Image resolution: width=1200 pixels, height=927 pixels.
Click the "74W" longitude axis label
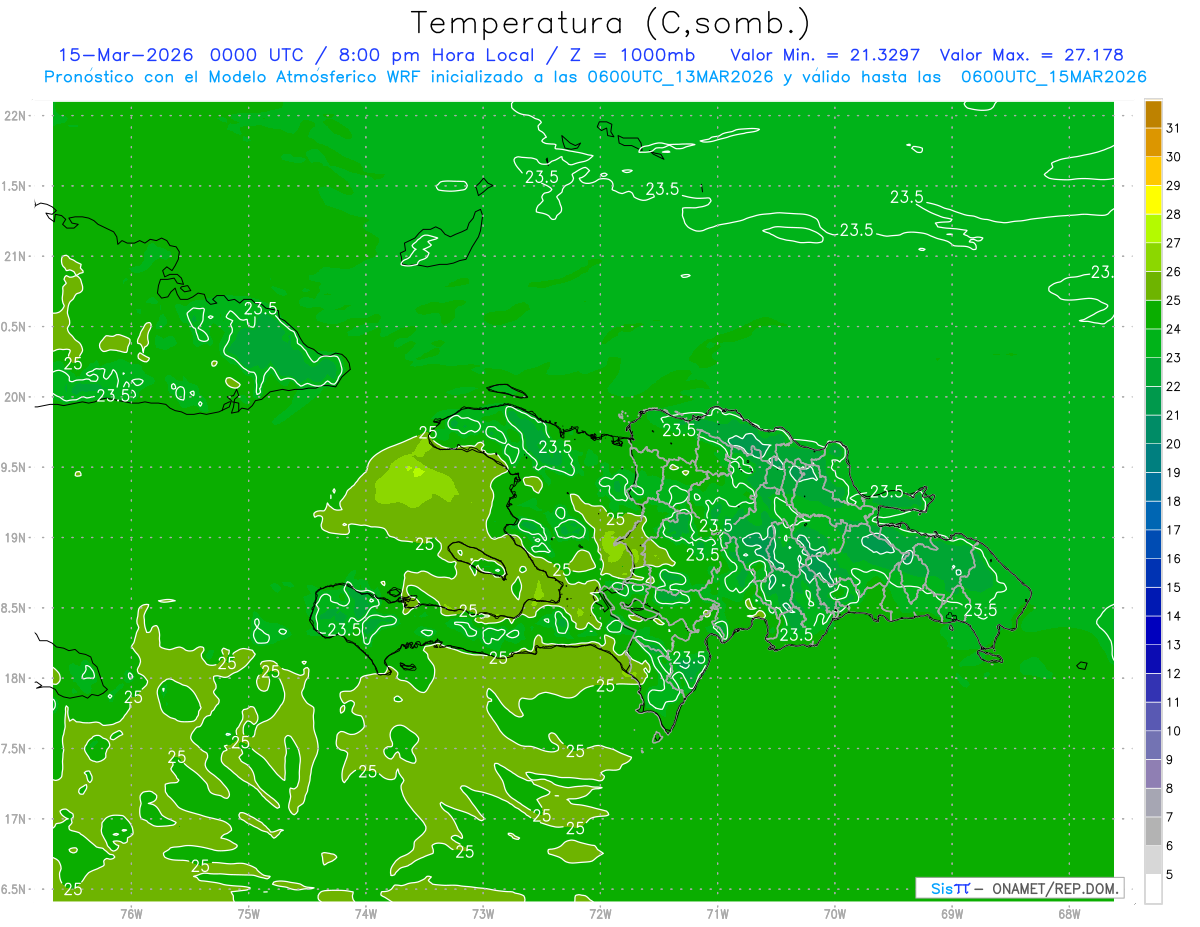pyautogui.click(x=366, y=913)
